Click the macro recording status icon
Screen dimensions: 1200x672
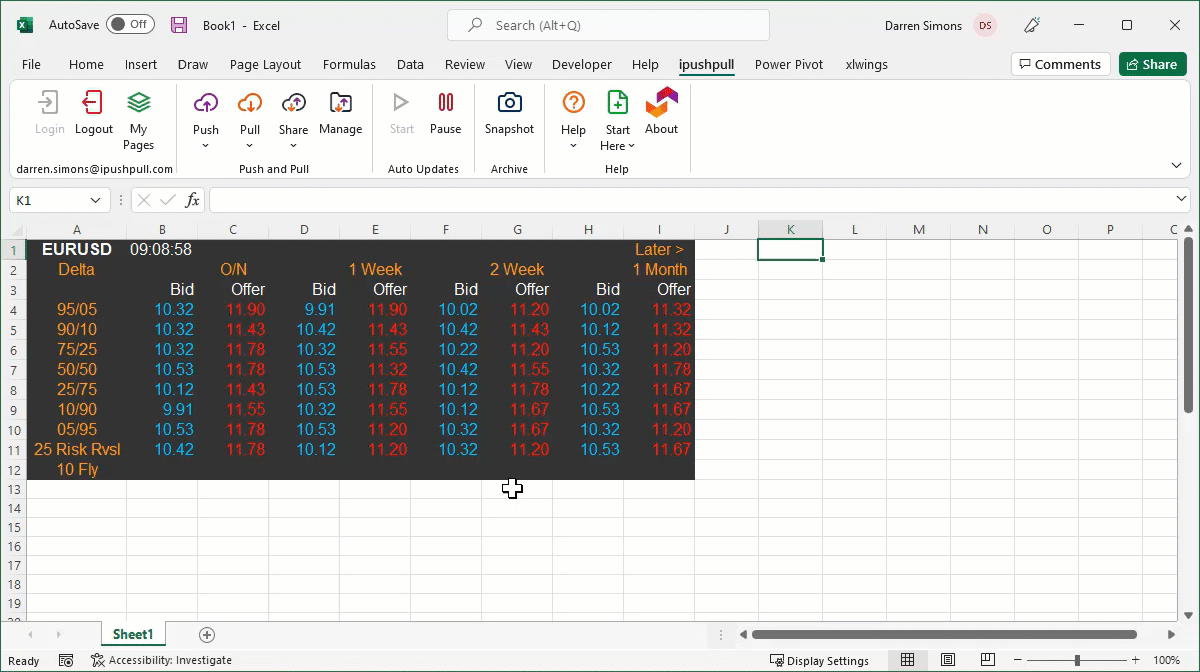pyautogui.click(x=66, y=660)
